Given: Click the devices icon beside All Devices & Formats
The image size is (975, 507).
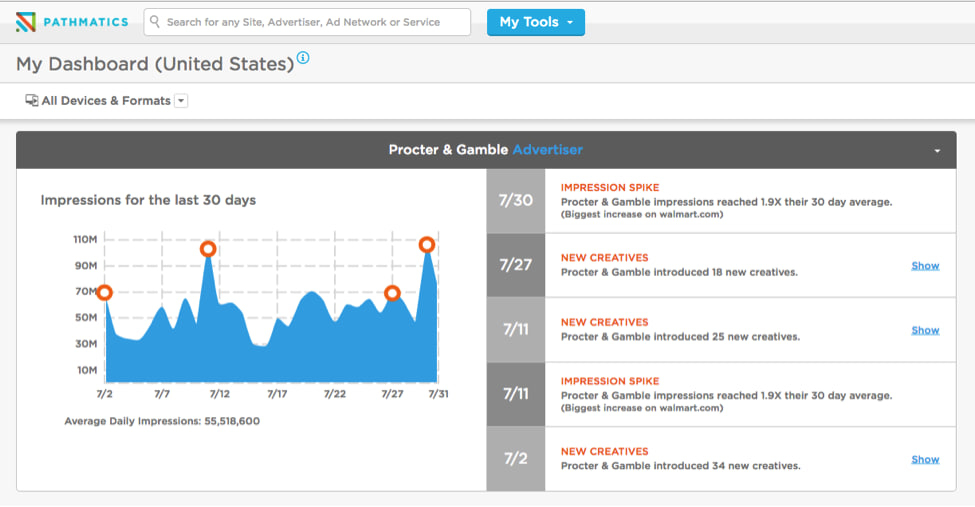Looking at the screenshot, I should pyautogui.click(x=31, y=101).
